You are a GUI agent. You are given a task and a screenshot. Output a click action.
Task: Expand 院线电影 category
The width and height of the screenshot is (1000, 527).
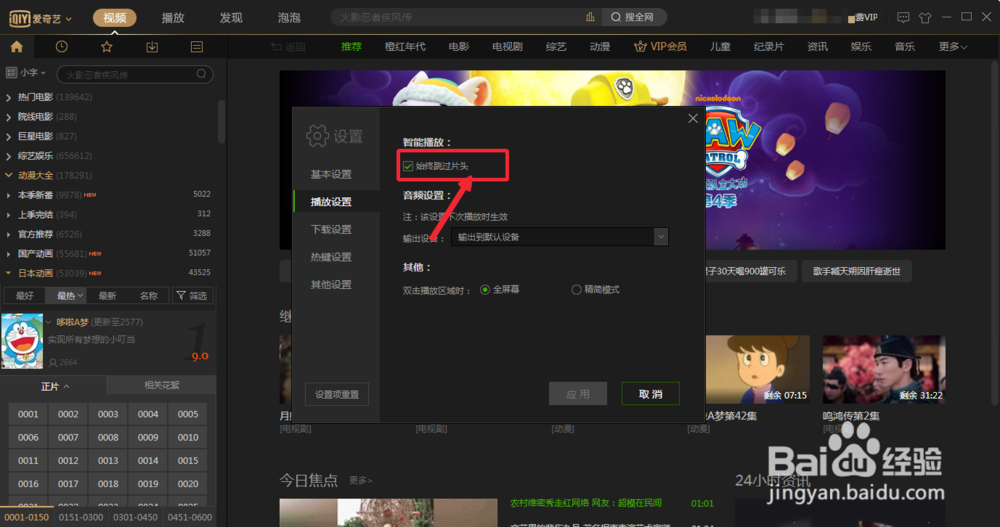(x=8, y=117)
